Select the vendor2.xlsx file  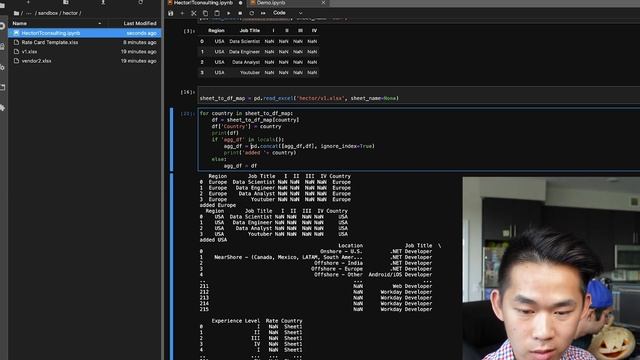click(x=85, y=61)
